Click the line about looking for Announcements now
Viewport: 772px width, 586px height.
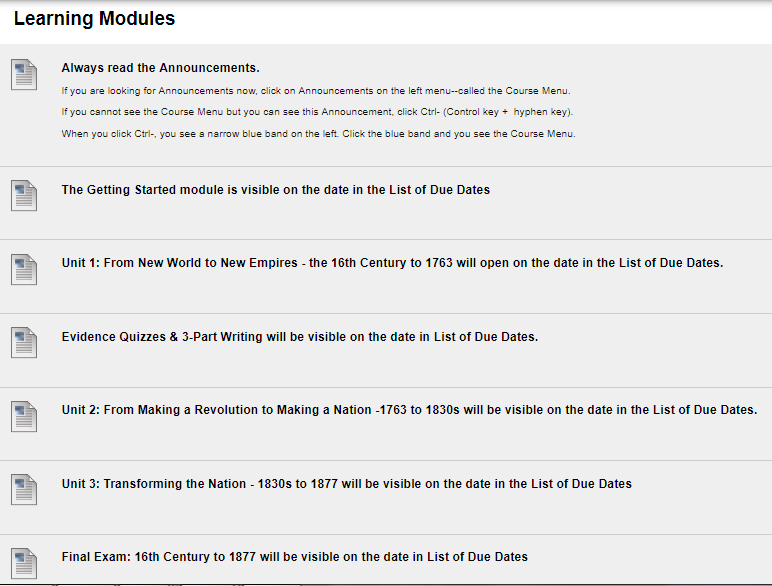click(x=316, y=91)
